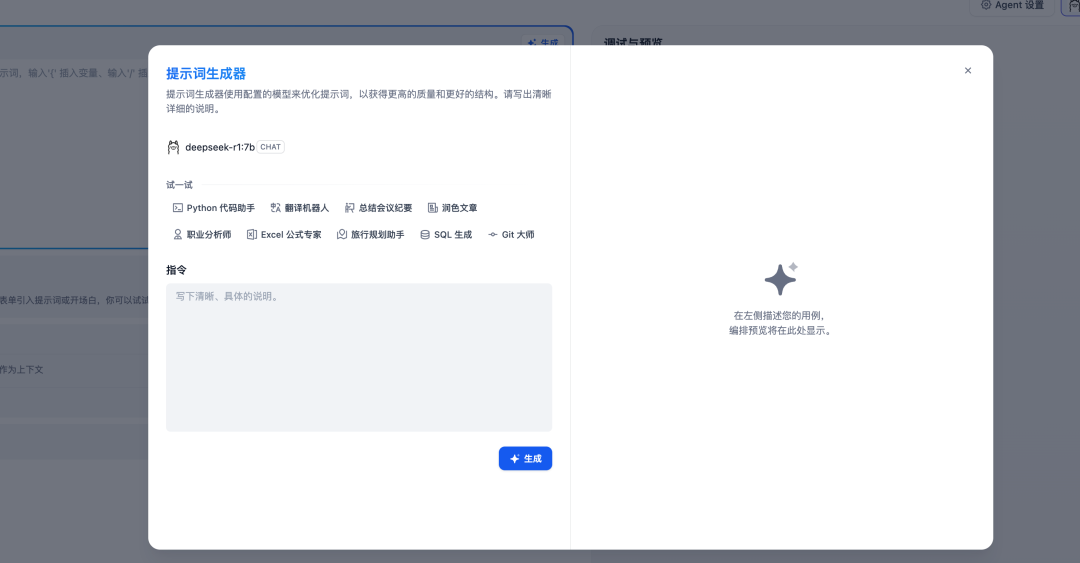Open Agent 设置 in background window
The image size is (1080, 563).
(x=1012, y=6)
